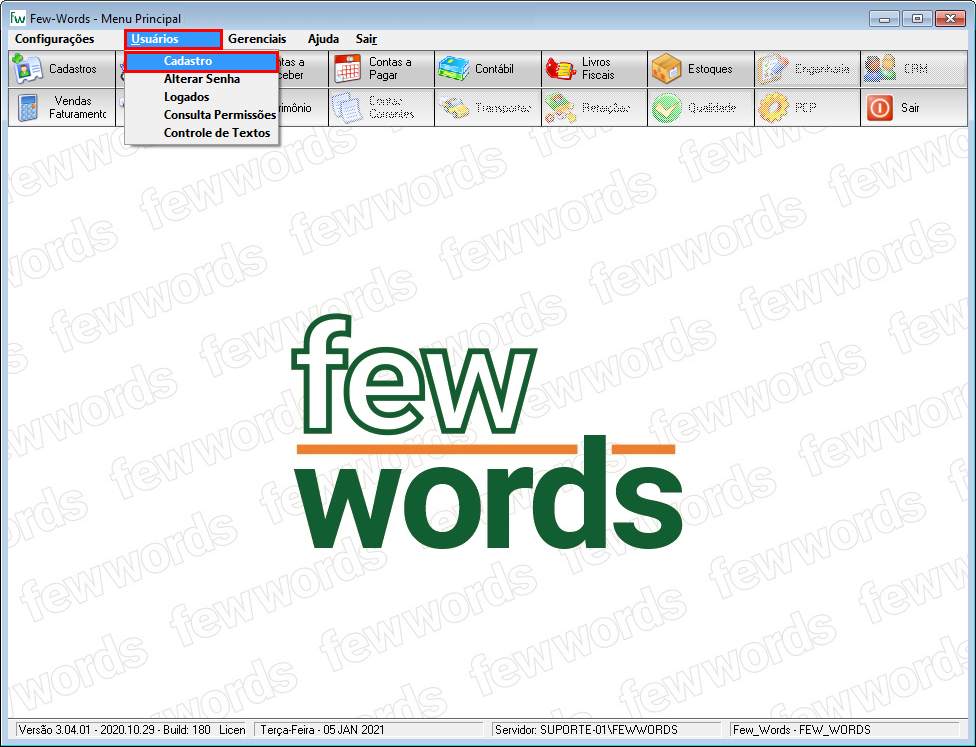Click Few_Words - FEW_WORDS status entry
Viewport: 976px width, 747px height.
pos(801,730)
